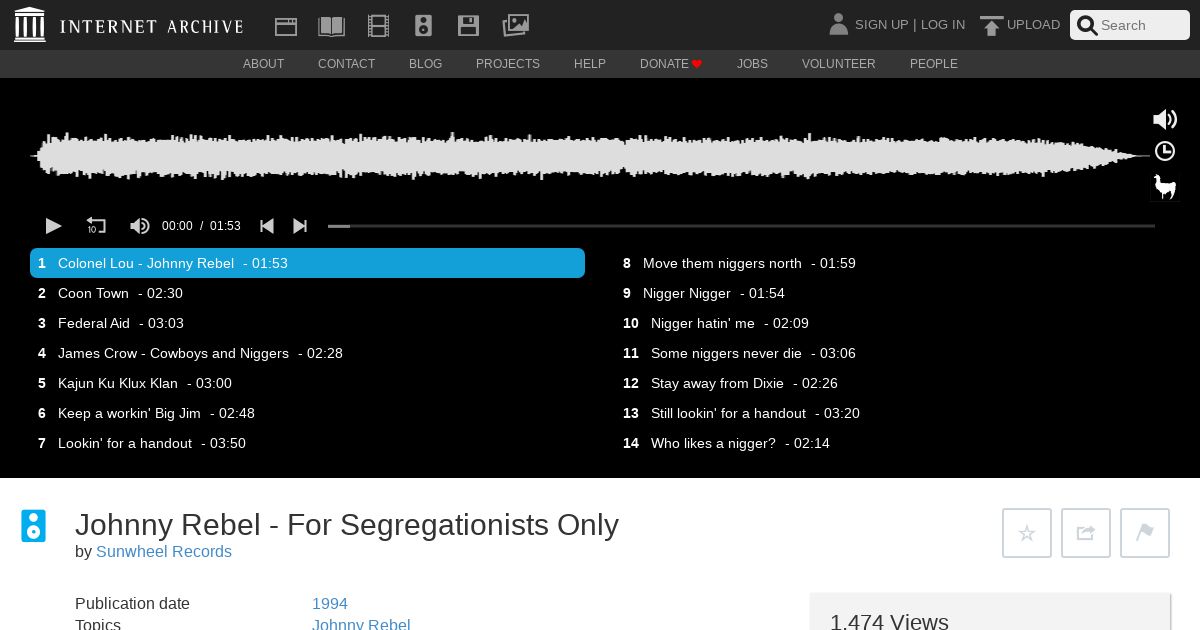The height and width of the screenshot is (630, 1200).
Task: Click the magnifier search icon
Action: tap(1087, 26)
